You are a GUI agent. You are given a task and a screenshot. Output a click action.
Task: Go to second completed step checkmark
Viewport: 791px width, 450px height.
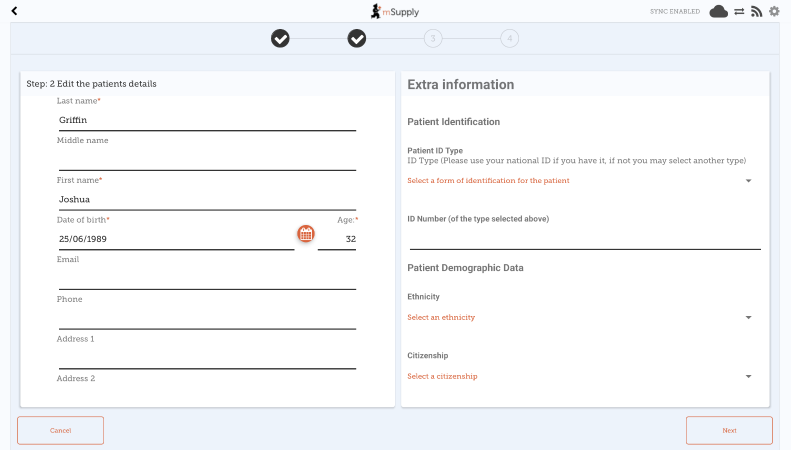357,39
